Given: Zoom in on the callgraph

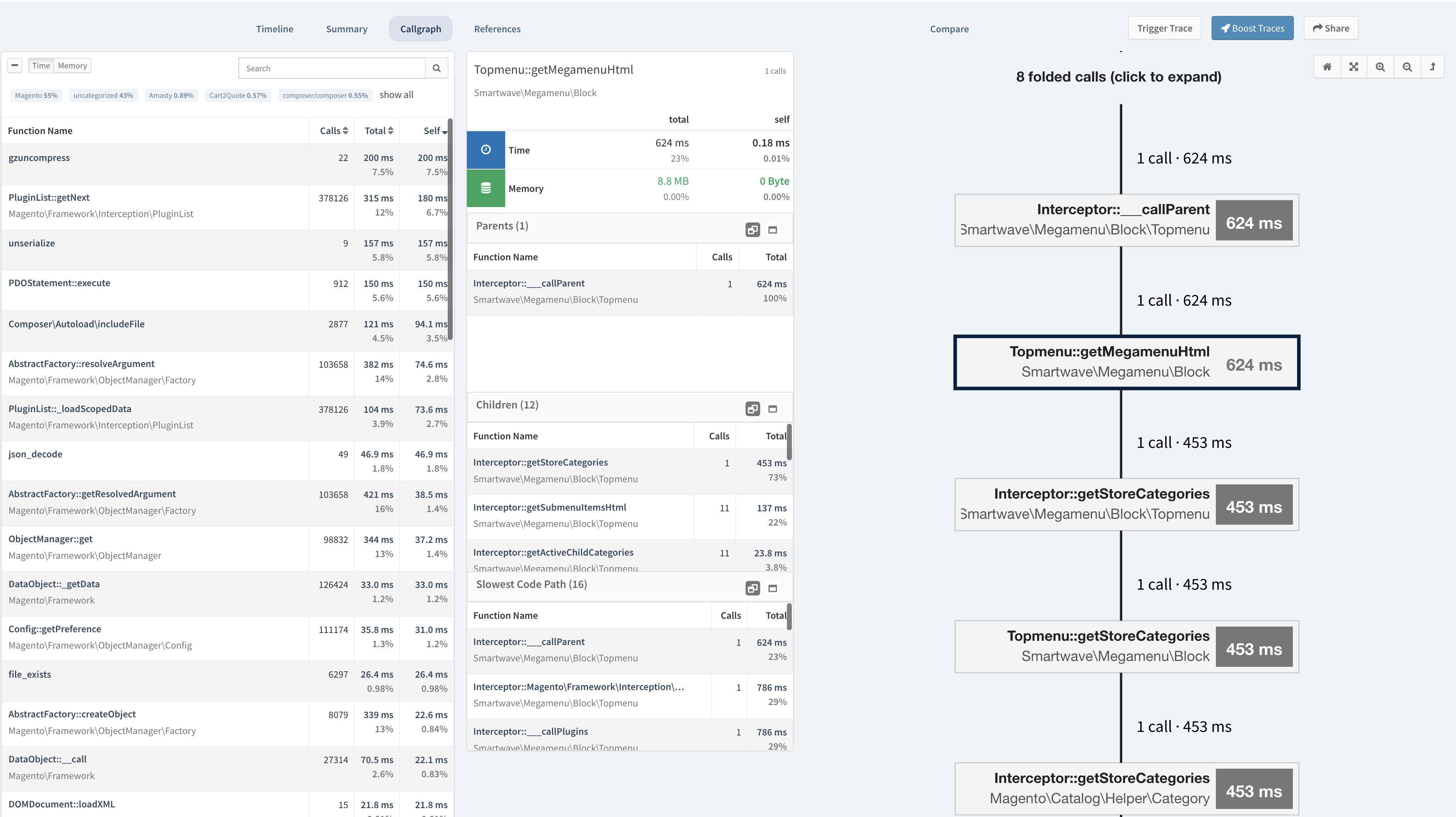Looking at the screenshot, I should [x=1380, y=67].
